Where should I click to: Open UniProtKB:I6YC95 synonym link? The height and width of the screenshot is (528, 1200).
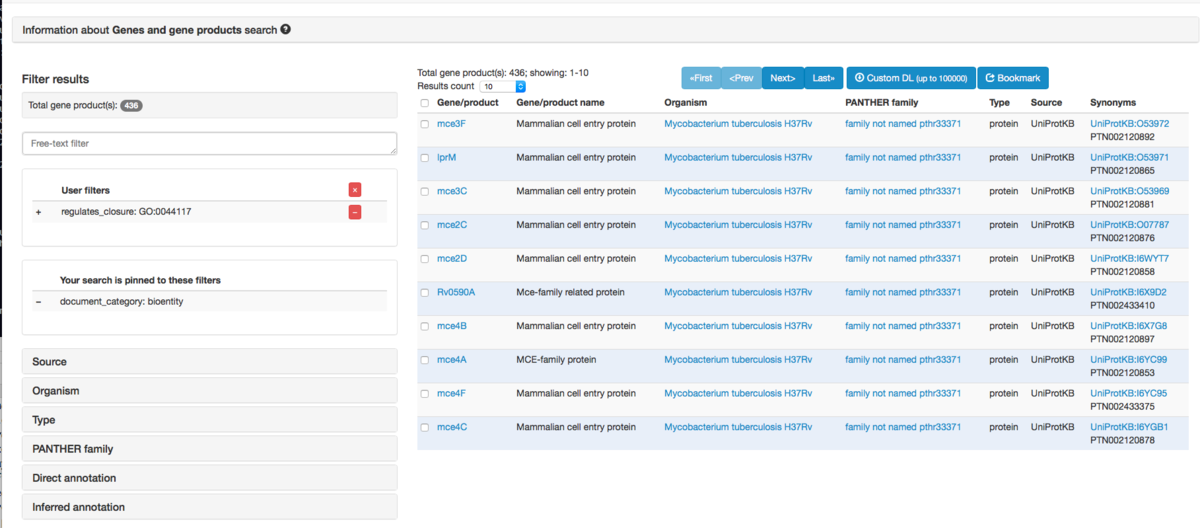pos(1128,393)
